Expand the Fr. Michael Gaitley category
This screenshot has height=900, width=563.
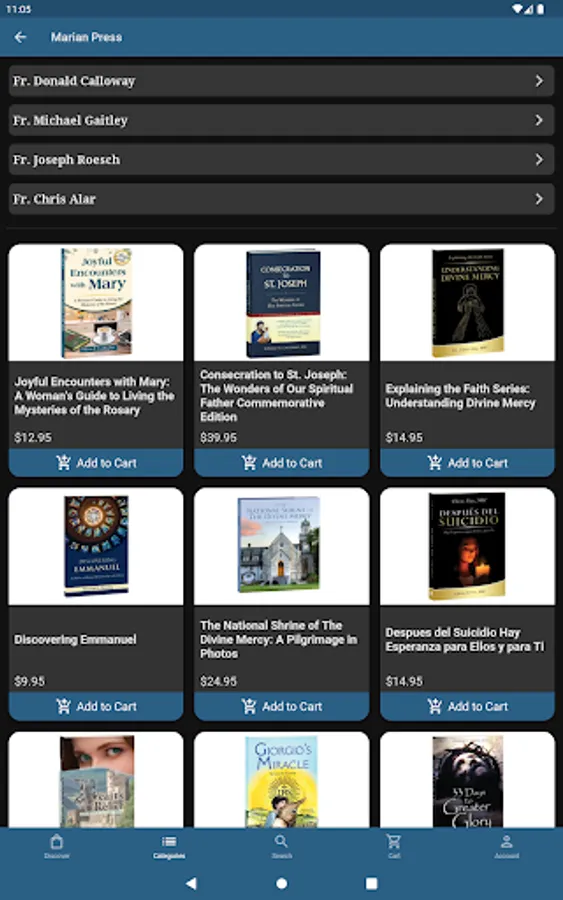[281, 120]
